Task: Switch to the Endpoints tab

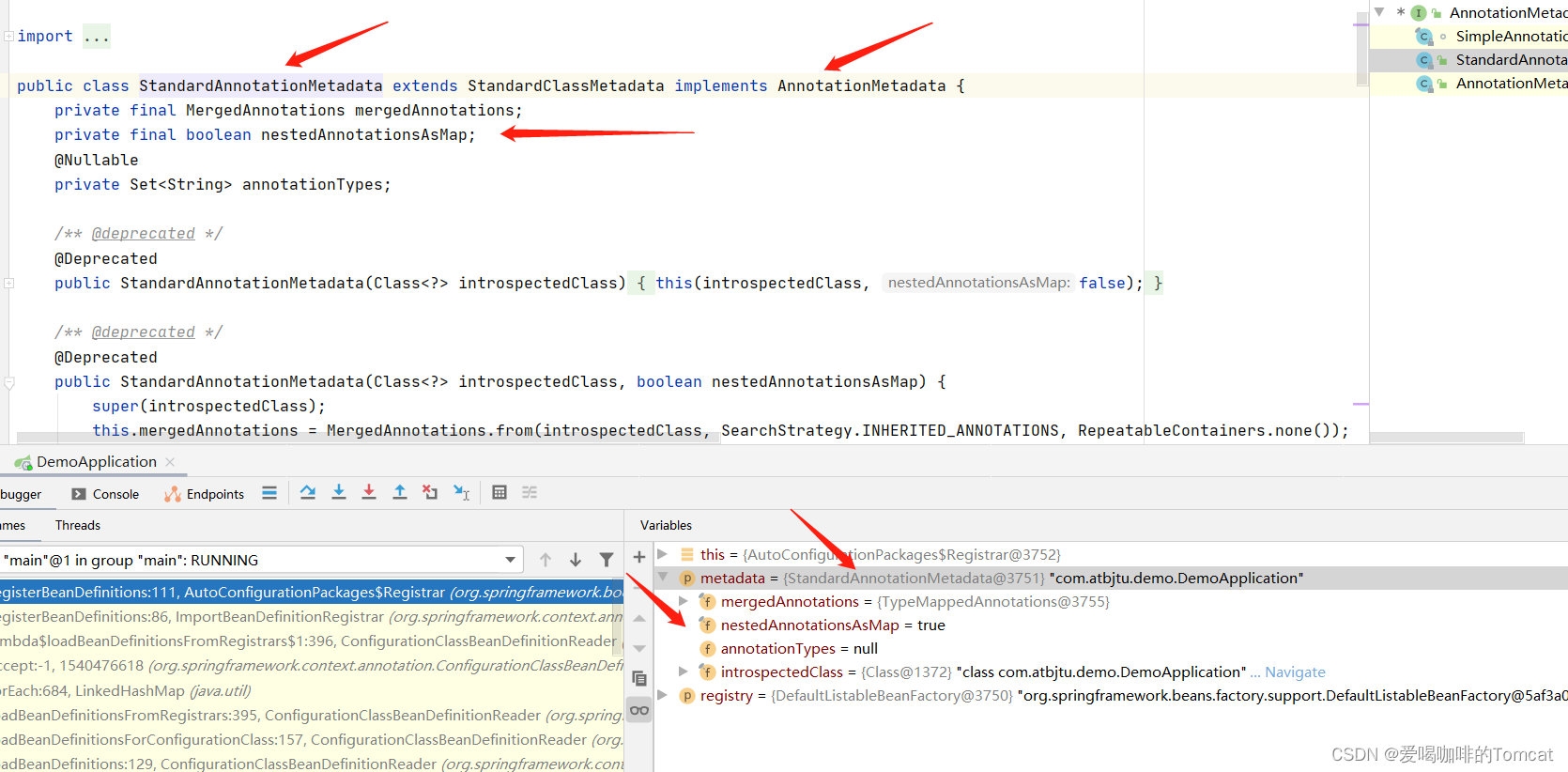Action: pyautogui.click(x=205, y=494)
